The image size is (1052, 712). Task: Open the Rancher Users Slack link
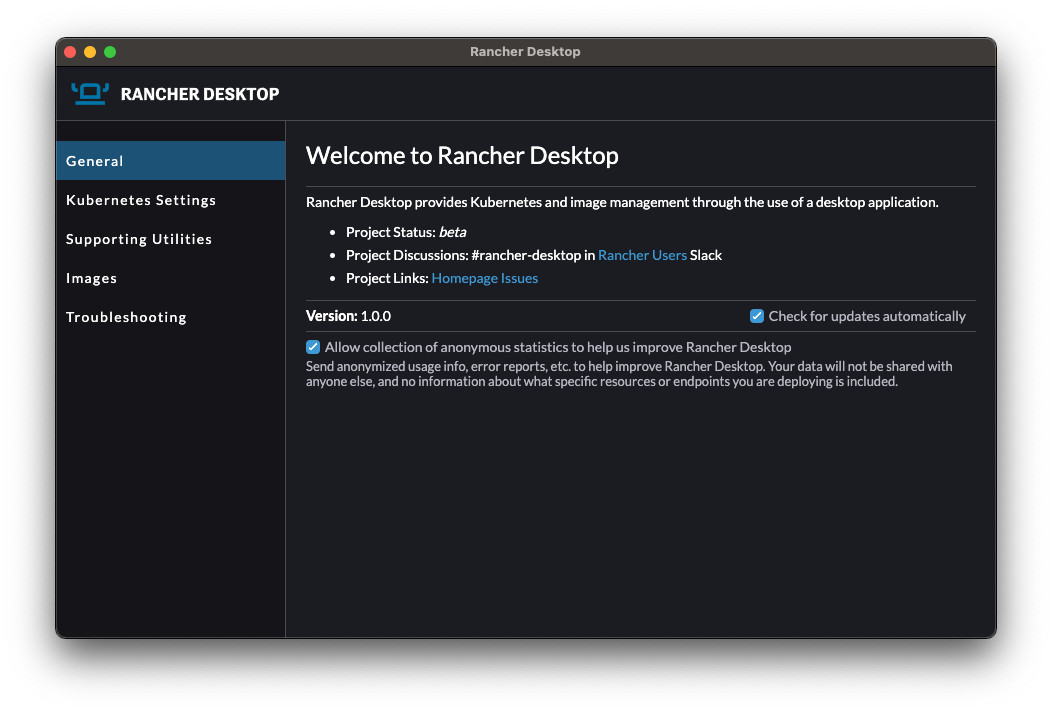tap(642, 255)
